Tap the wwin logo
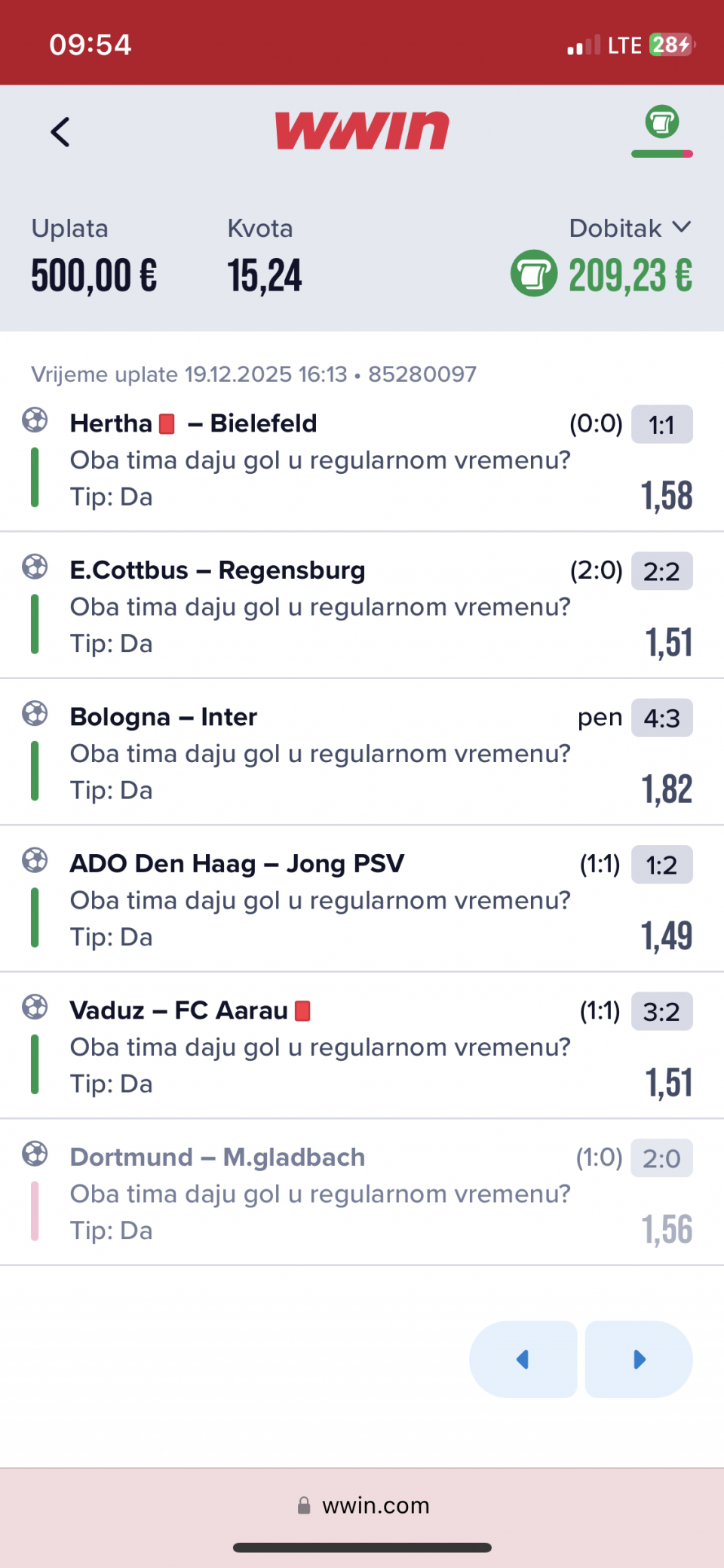Image resolution: width=724 pixels, height=1568 pixels. [362, 131]
